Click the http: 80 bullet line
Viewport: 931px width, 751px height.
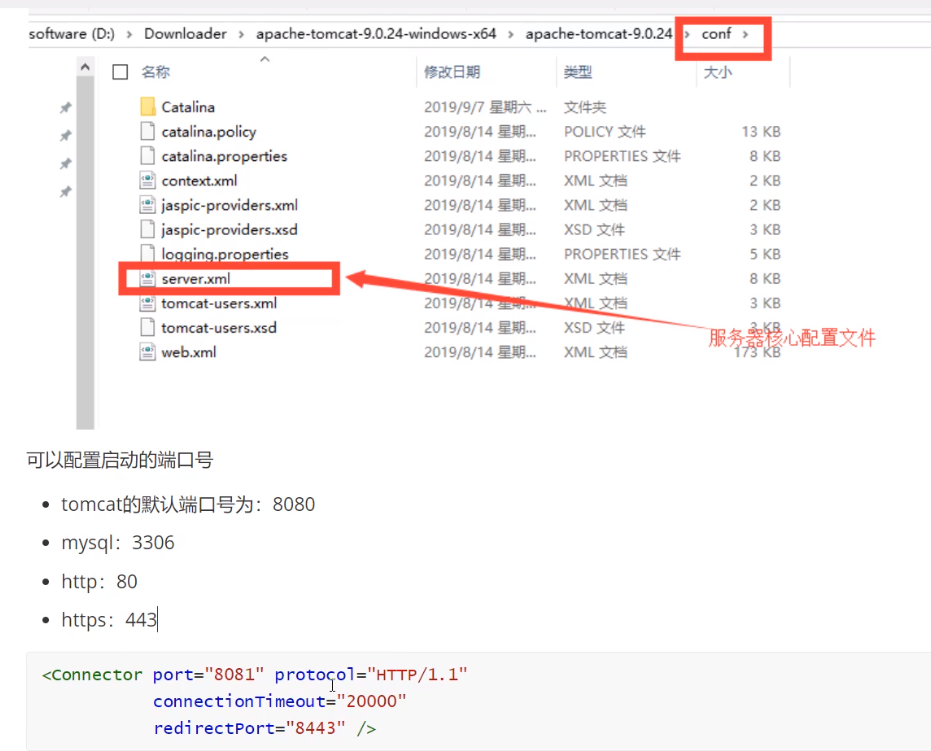(x=99, y=581)
